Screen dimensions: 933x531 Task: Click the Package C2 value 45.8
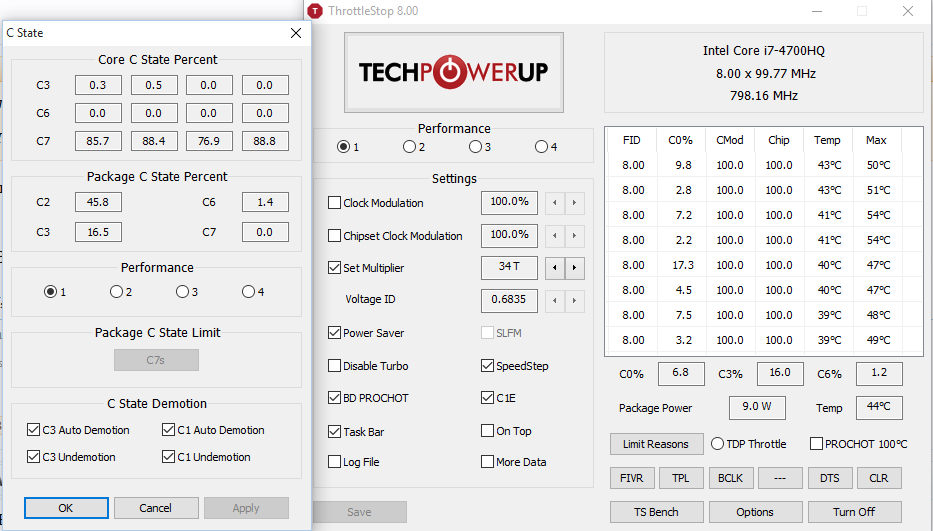pyautogui.click(x=98, y=202)
